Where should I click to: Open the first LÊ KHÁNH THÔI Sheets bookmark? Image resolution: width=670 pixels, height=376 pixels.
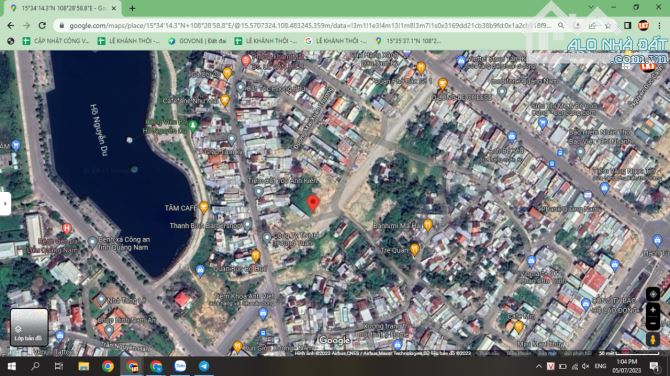pyautogui.click(x=128, y=41)
